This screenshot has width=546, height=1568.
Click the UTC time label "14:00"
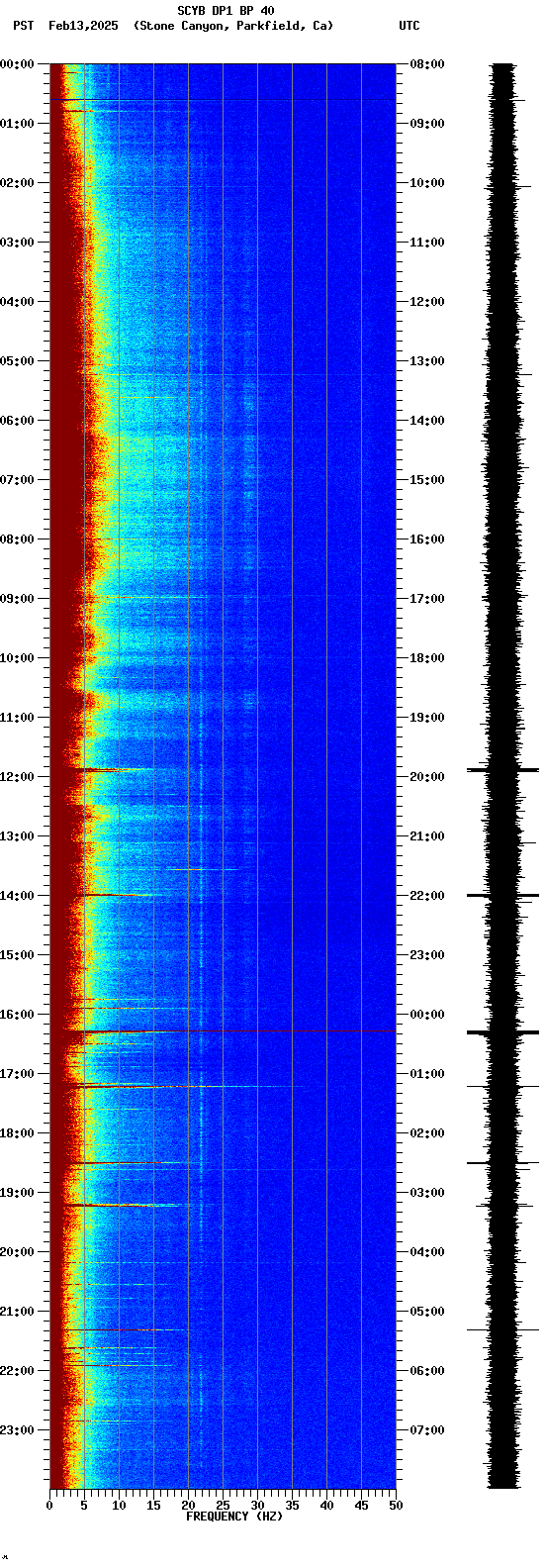pos(427,421)
